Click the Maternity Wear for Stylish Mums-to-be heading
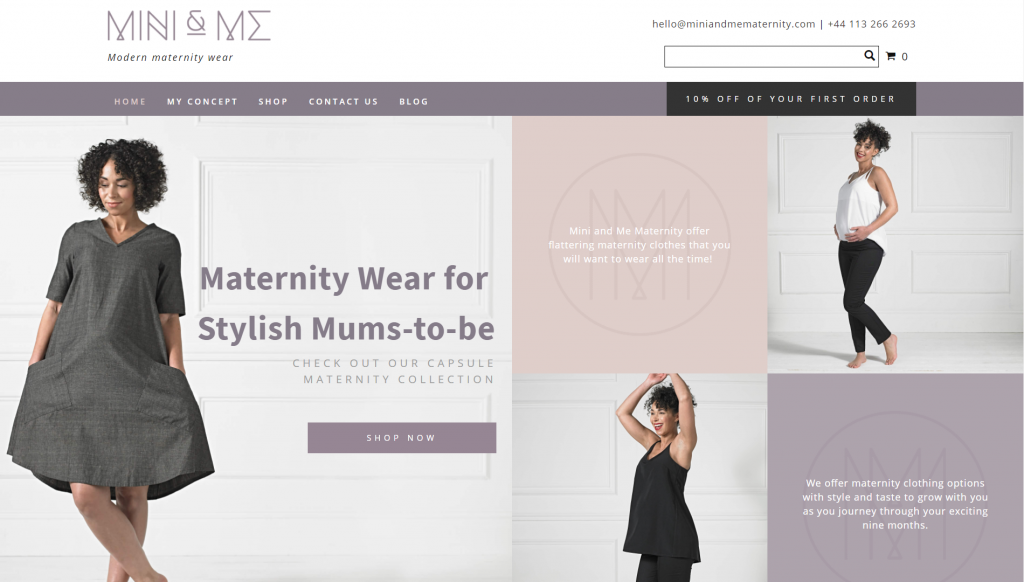This screenshot has height=582, width=1024. point(345,303)
